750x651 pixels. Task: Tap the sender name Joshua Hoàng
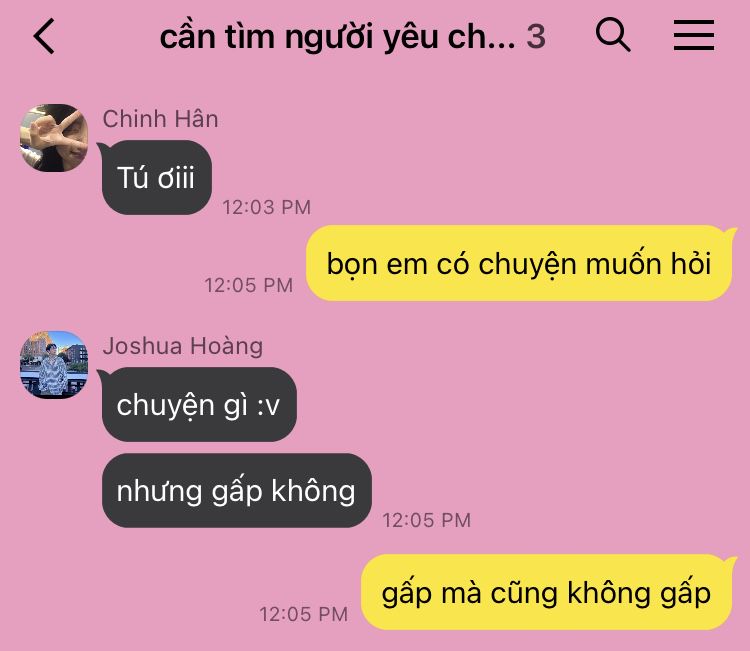pyautogui.click(x=183, y=346)
